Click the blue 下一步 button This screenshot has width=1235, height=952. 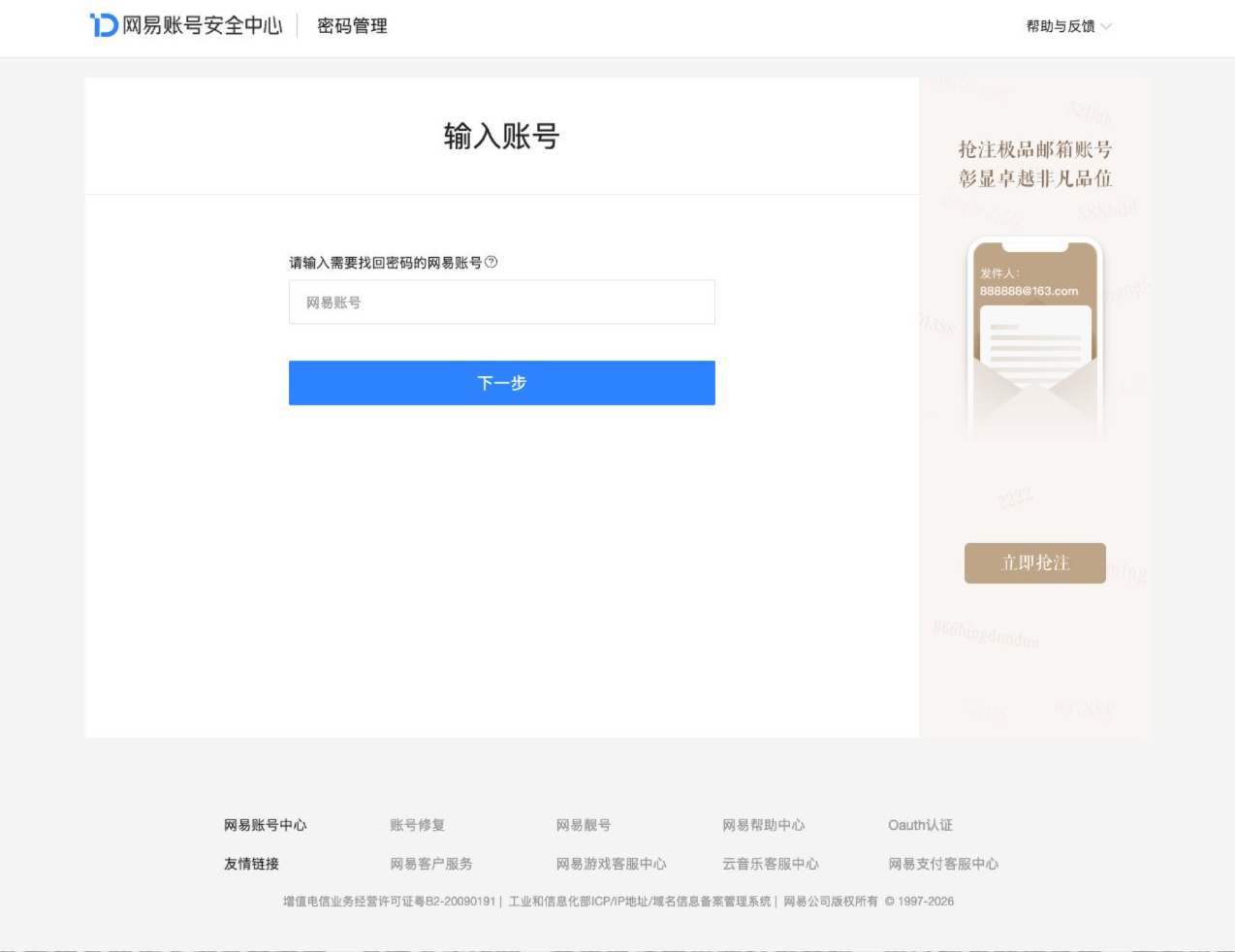click(502, 383)
